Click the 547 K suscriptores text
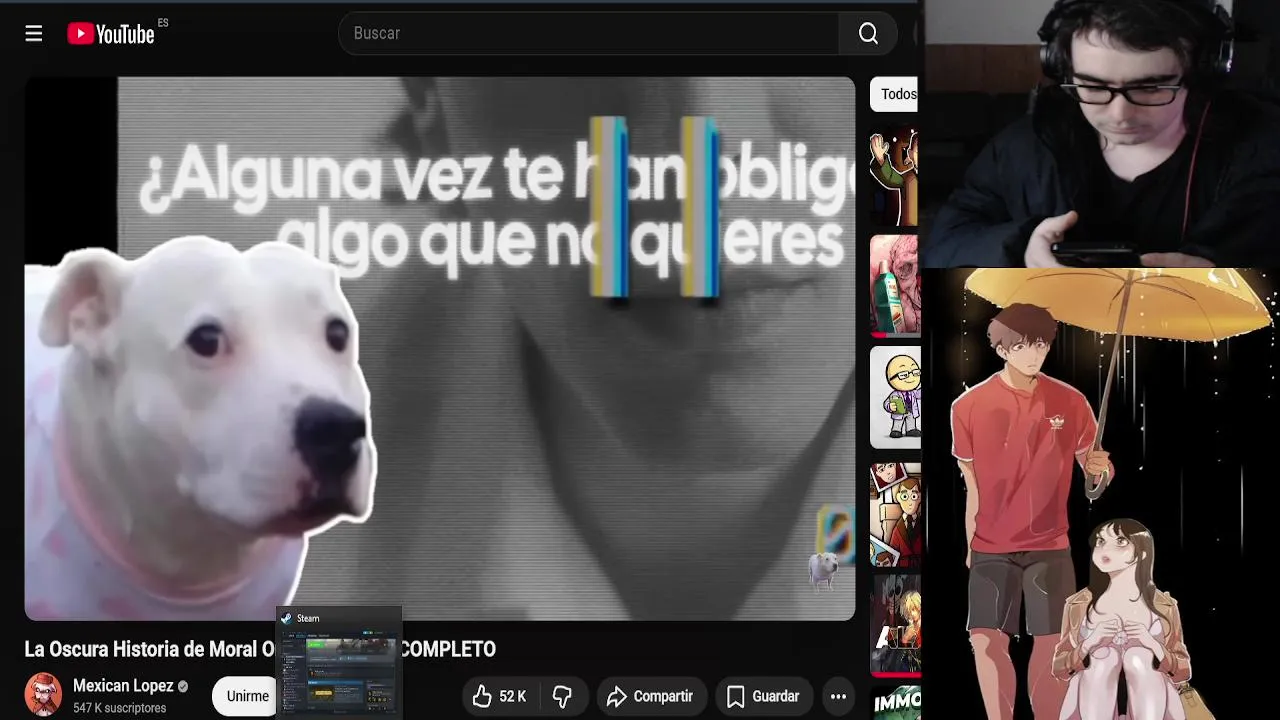The width and height of the screenshot is (1280, 720). pos(119,708)
